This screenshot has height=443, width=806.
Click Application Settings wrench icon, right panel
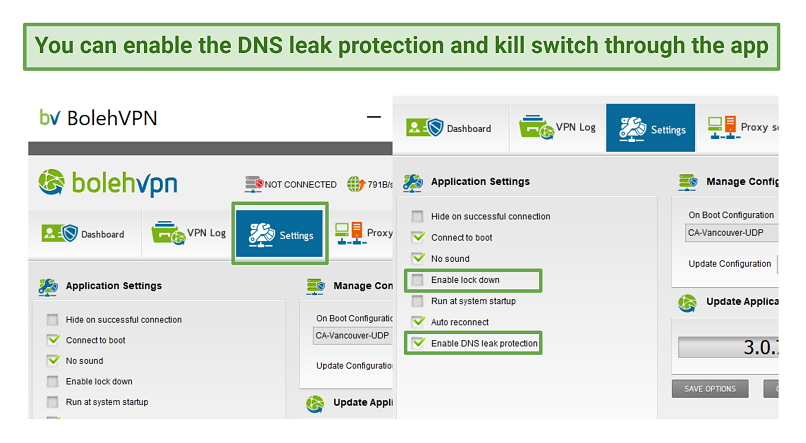[413, 182]
